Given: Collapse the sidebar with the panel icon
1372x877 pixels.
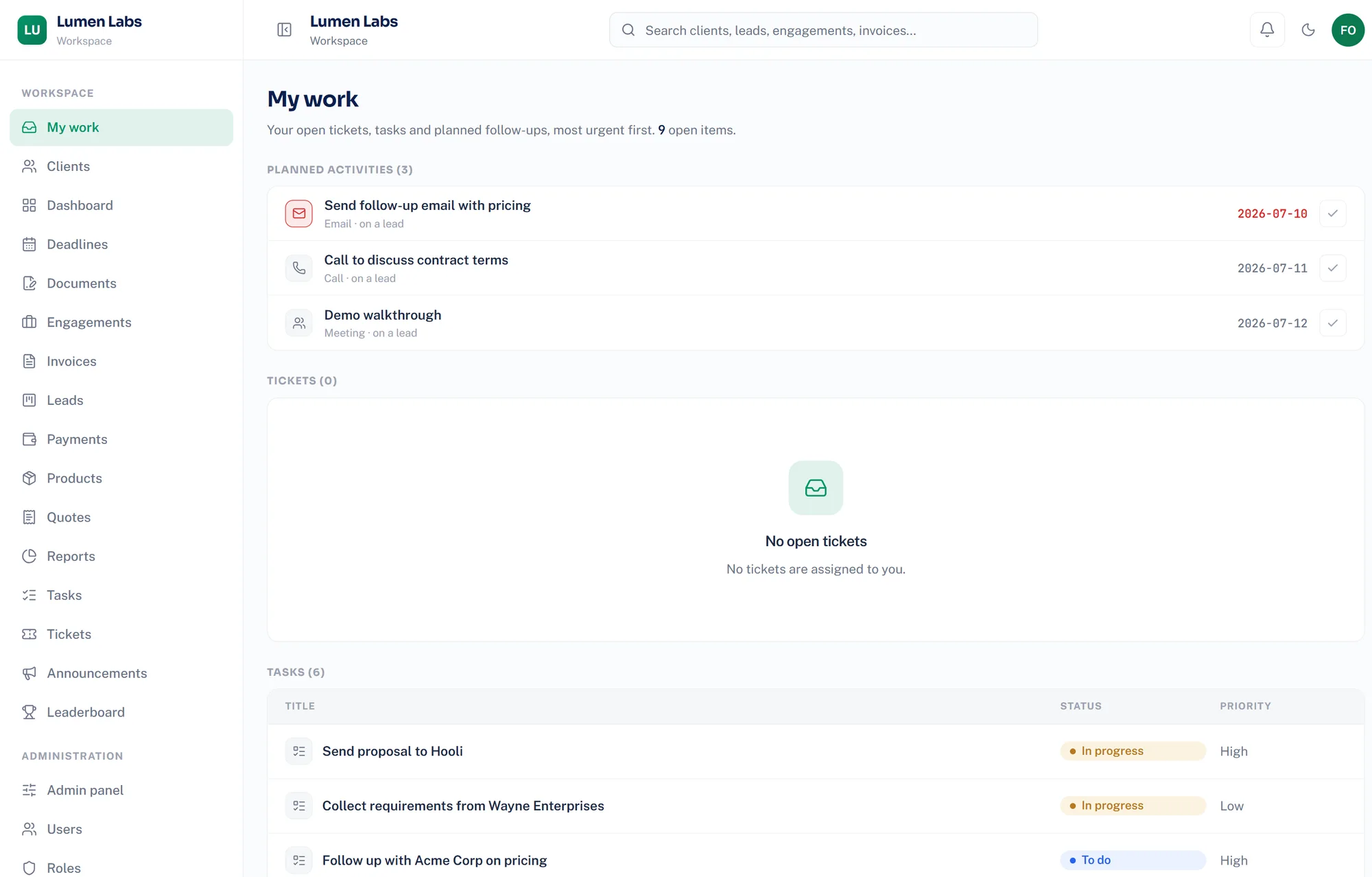Looking at the screenshot, I should click(284, 30).
